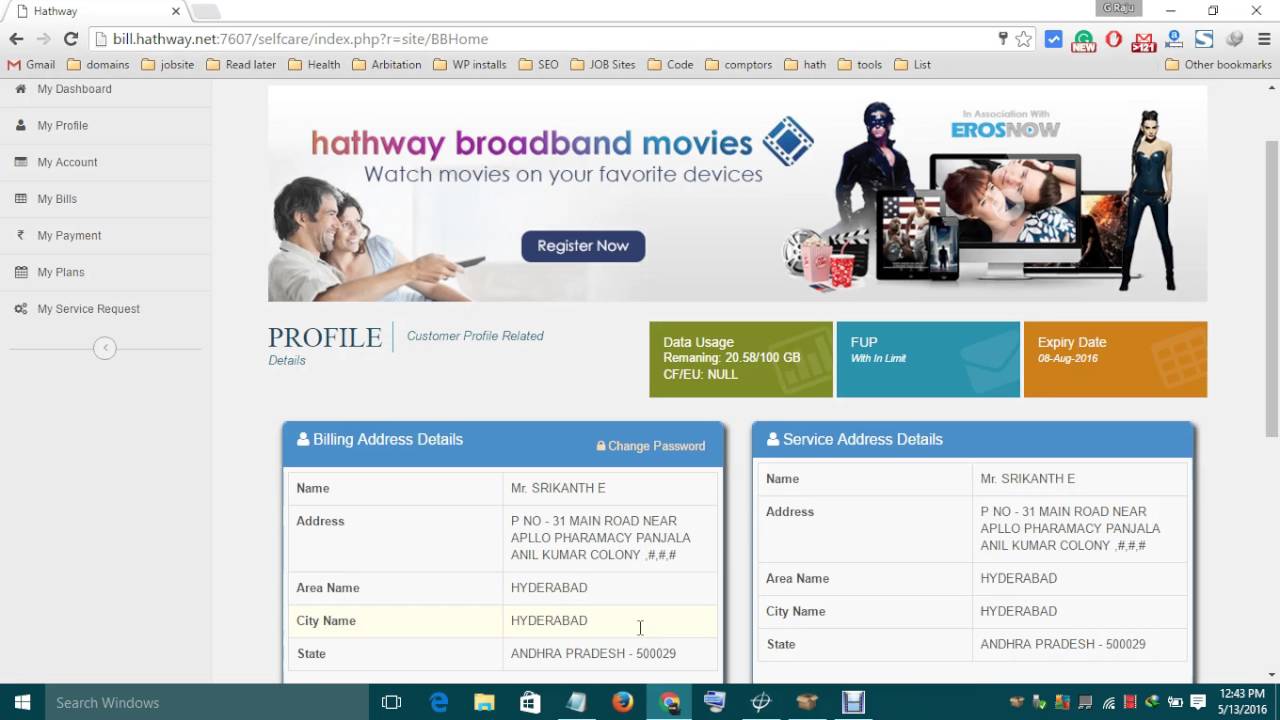Open the Health bookmark folder
The height and width of the screenshot is (720, 1280).
314,64
